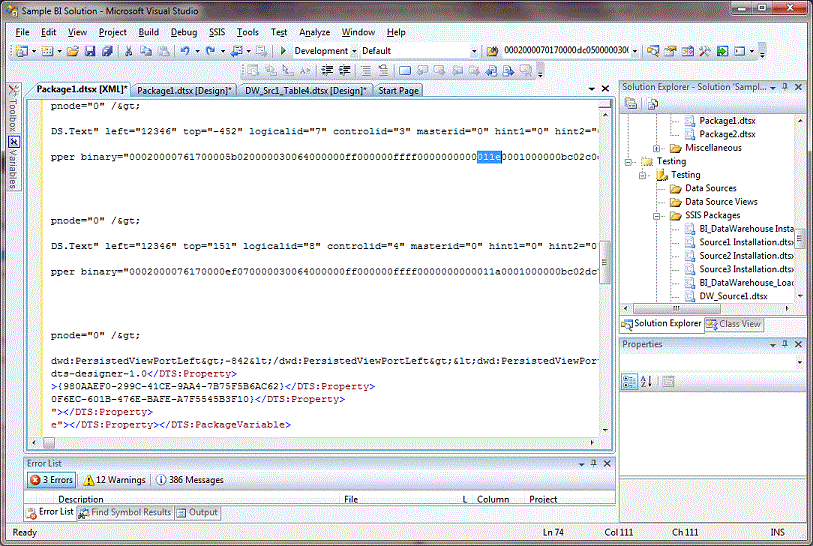Sort Properties alphabetically with A-Z icon
The image size is (813, 546).
point(646,382)
